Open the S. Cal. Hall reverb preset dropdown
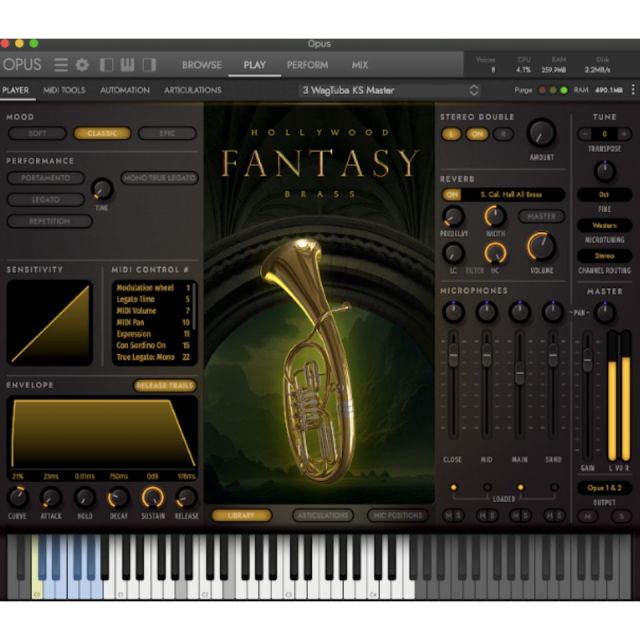Viewport: 640px width, 640px height. point(511,194)
